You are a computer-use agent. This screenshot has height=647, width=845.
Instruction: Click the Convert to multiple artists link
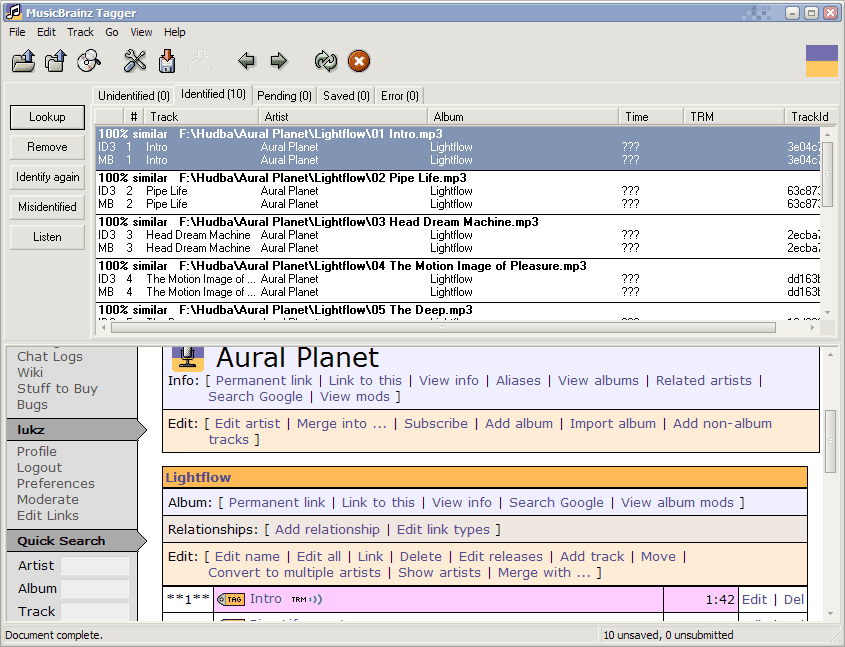294,573
